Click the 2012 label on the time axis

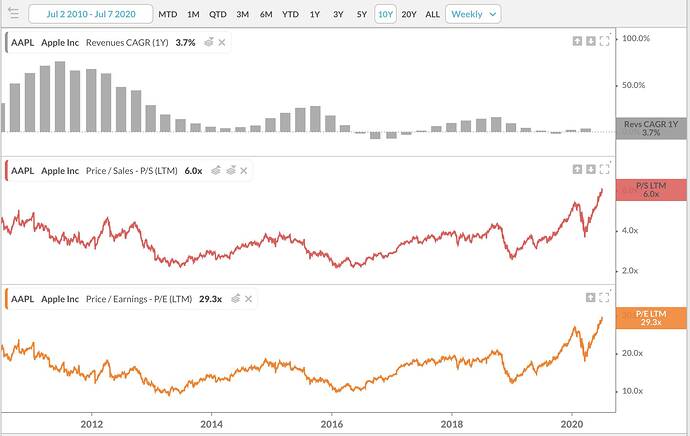pyautogui.click(x=92, y=424)
